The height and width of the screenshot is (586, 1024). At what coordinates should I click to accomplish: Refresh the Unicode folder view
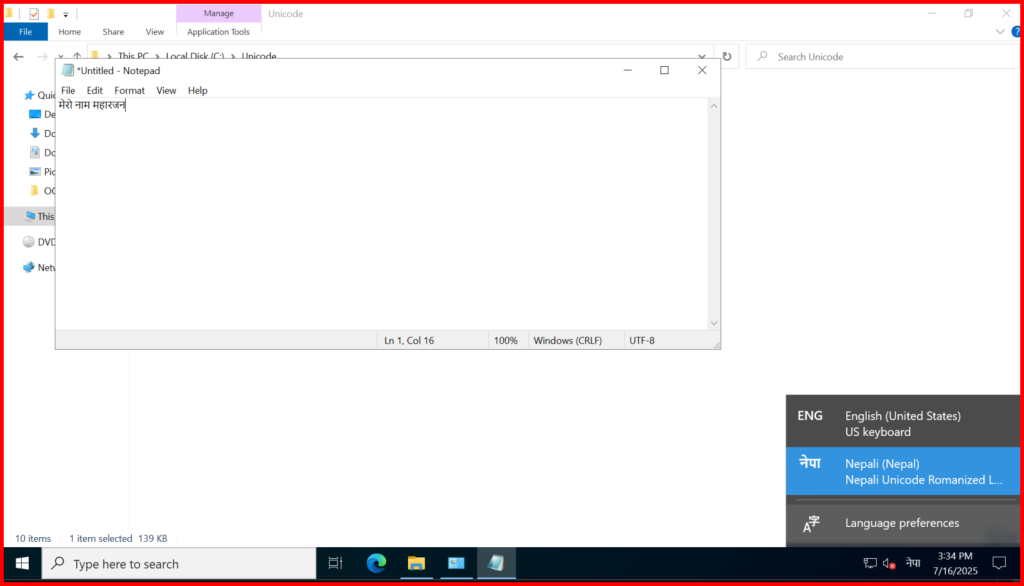coord(727,57)
